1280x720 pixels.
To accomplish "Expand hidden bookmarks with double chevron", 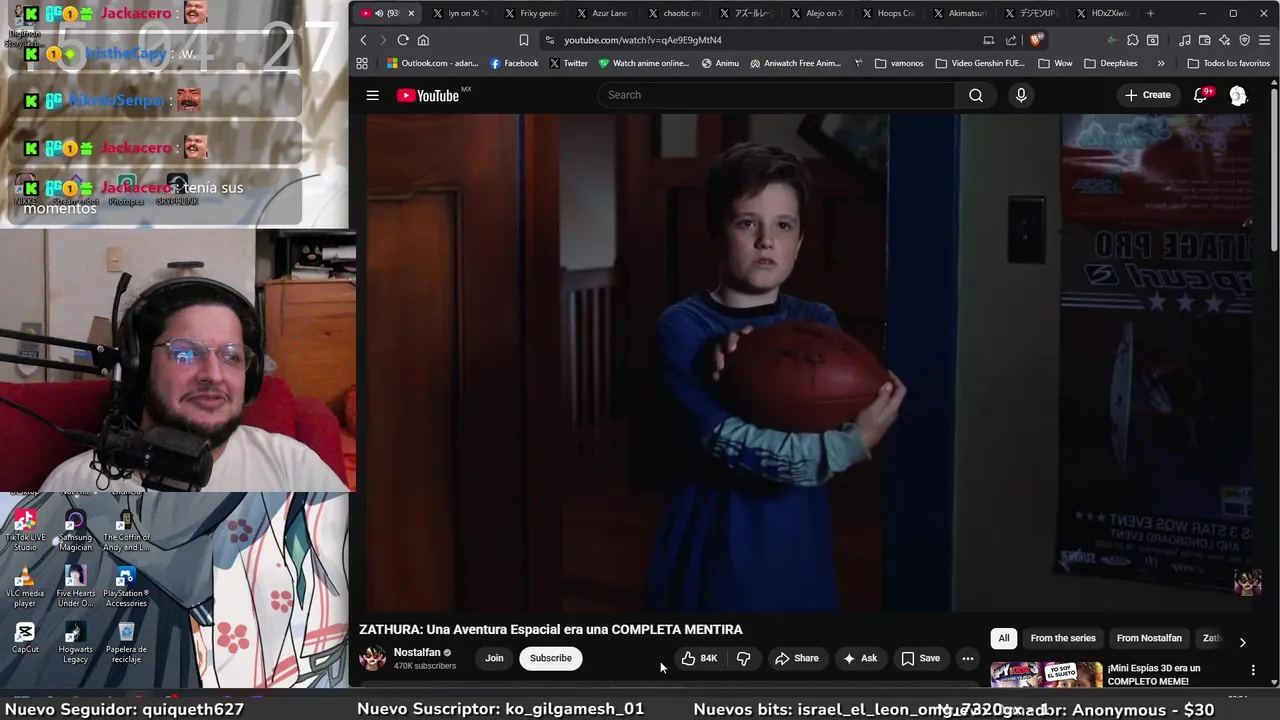I will [x=1161, y=63].
